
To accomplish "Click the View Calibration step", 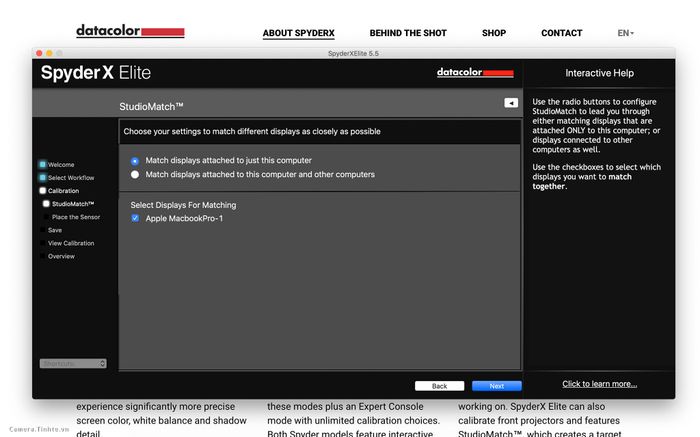I will tap(71, 243).
